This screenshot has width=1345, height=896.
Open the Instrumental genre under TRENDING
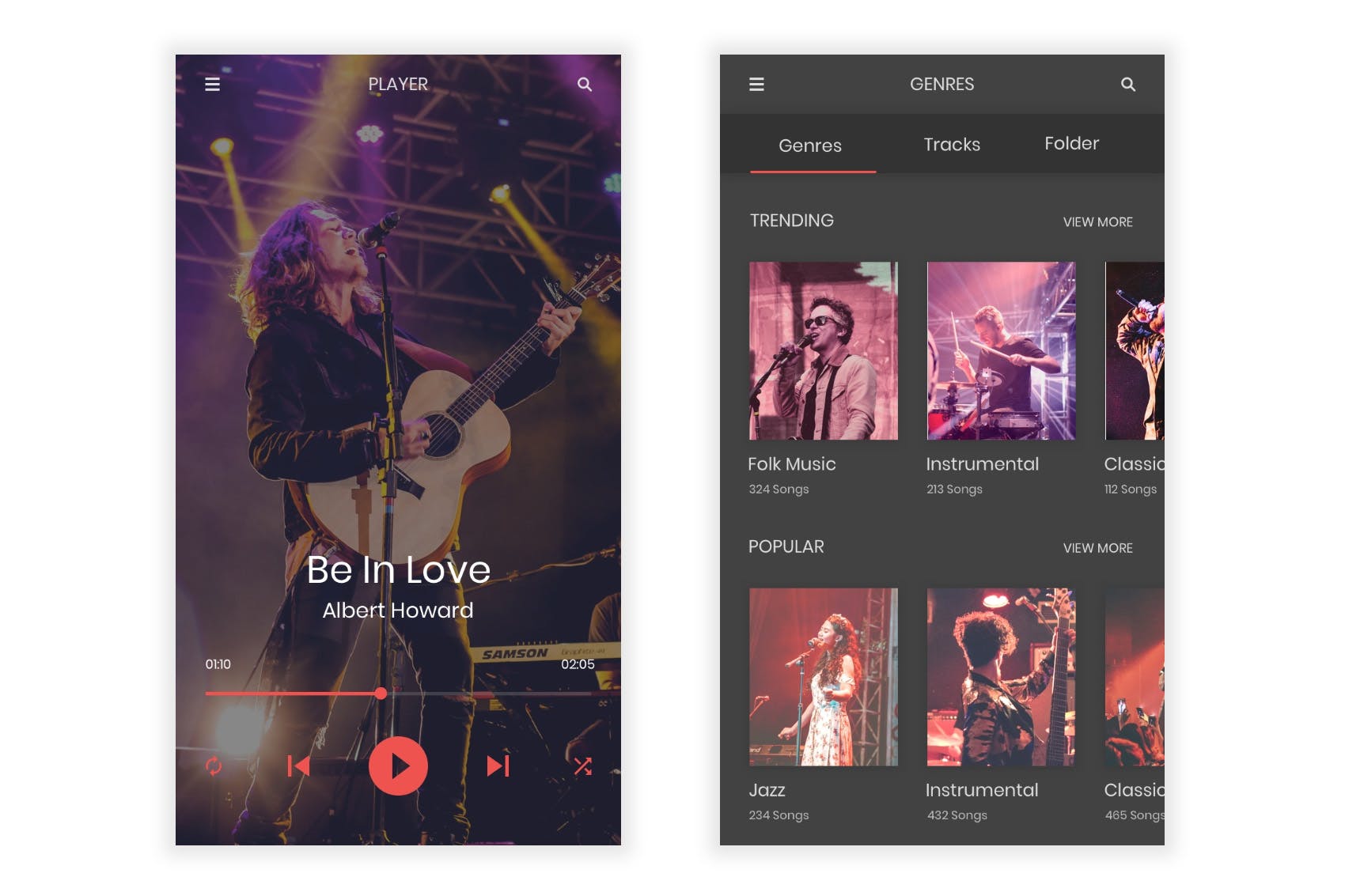1000,350
